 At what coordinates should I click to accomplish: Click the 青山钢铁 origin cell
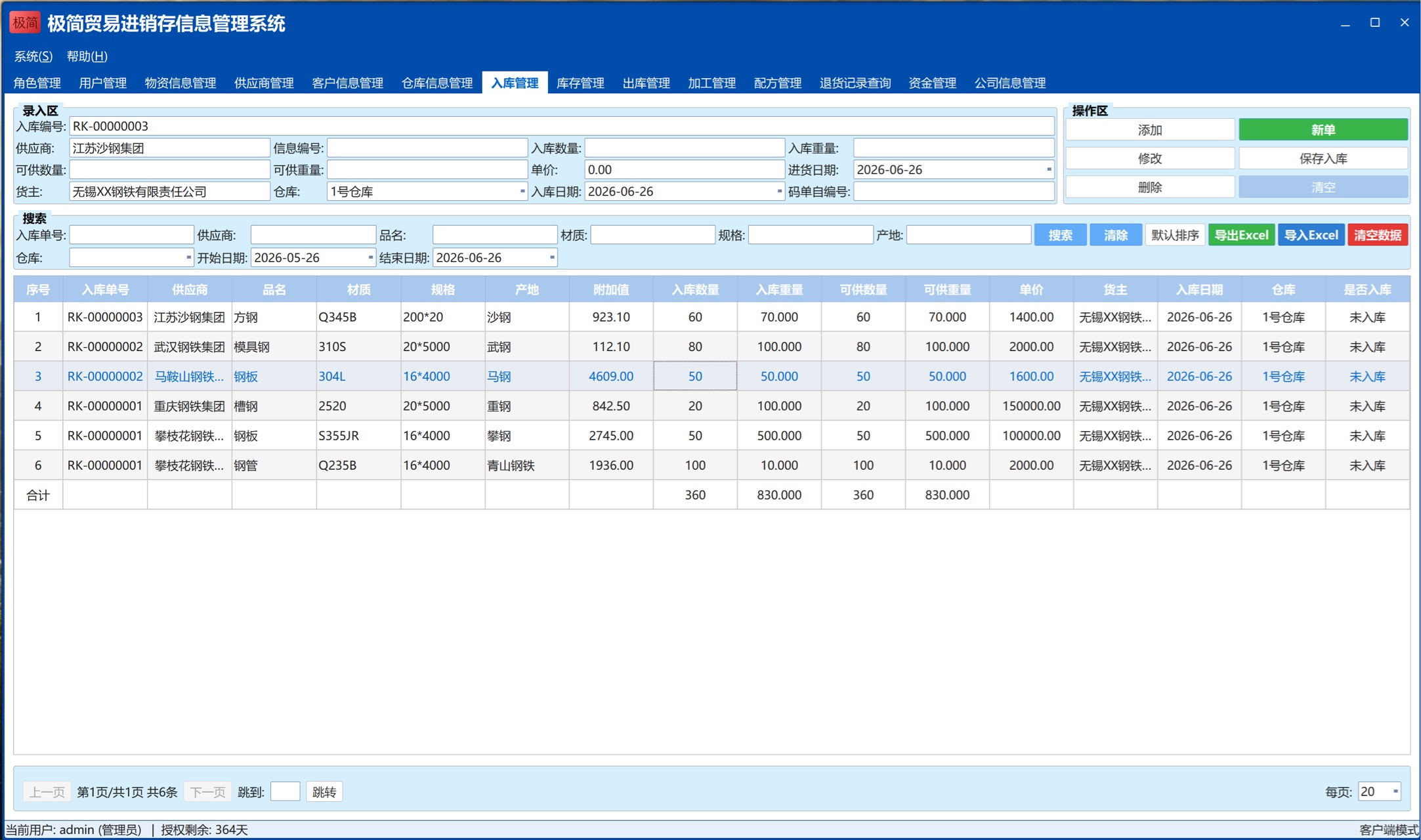[526, 465]
